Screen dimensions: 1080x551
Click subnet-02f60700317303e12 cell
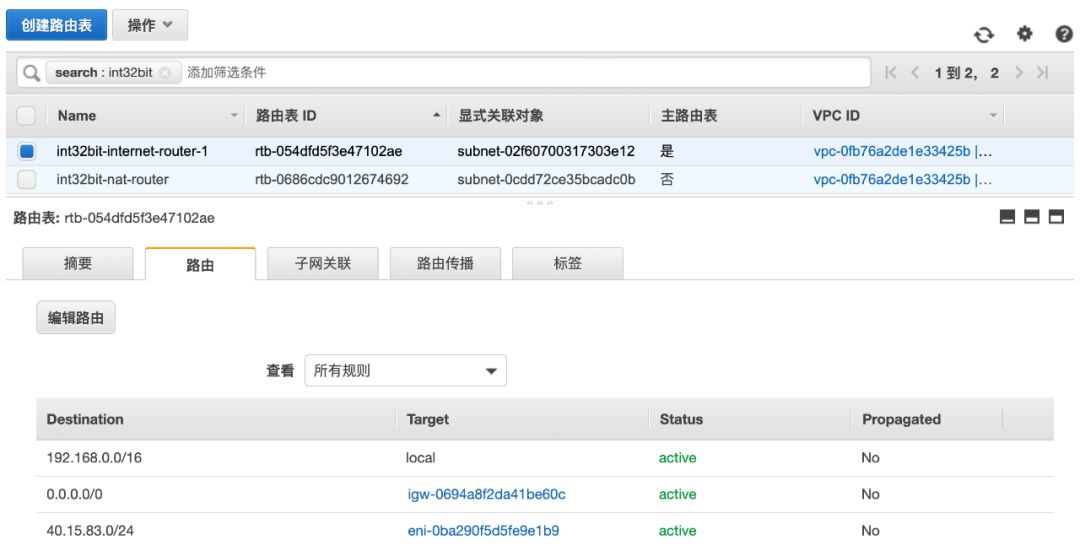pos(546,151)
